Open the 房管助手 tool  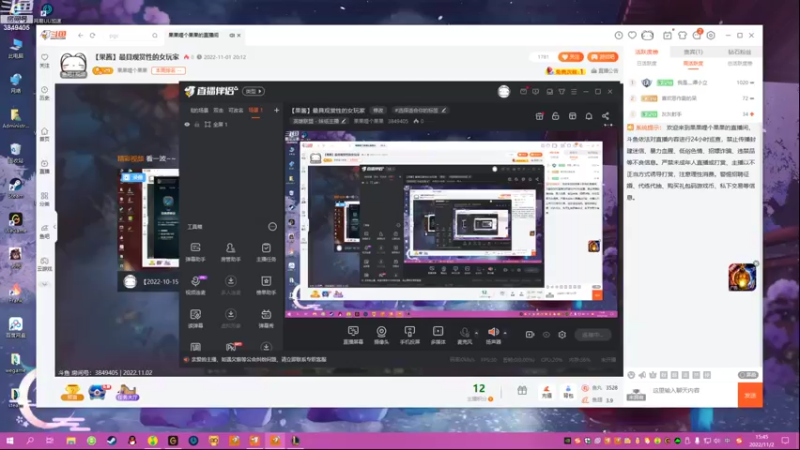click(231, 252)
